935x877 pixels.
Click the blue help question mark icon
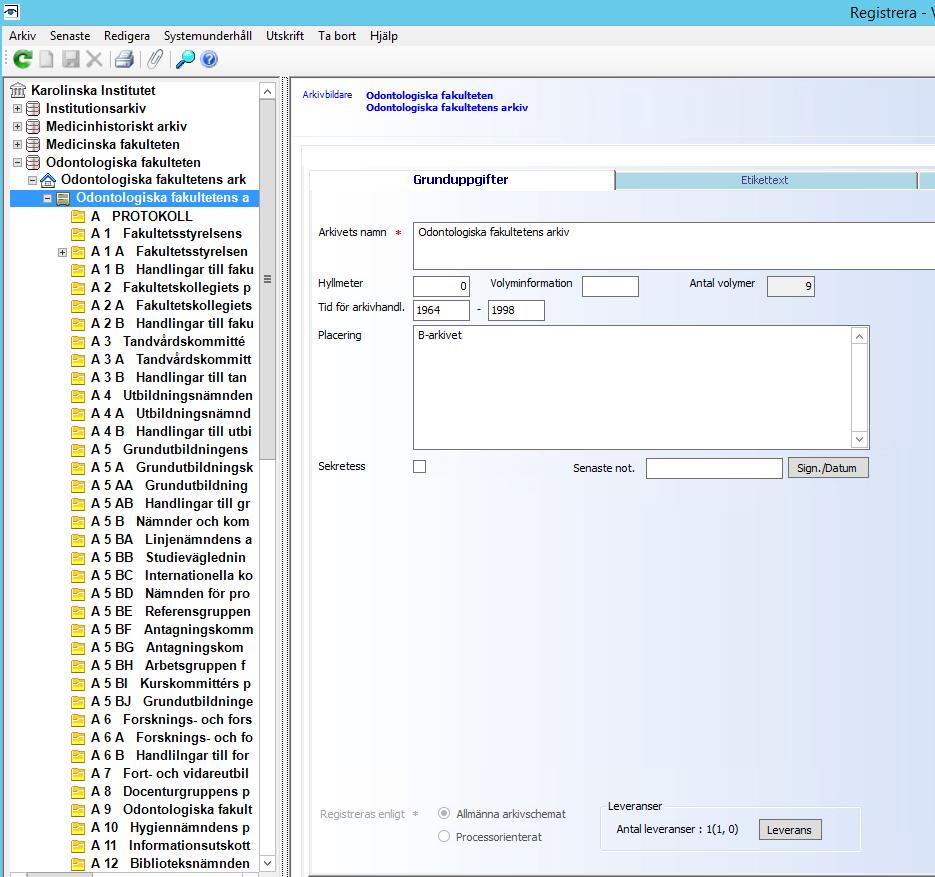209,59
